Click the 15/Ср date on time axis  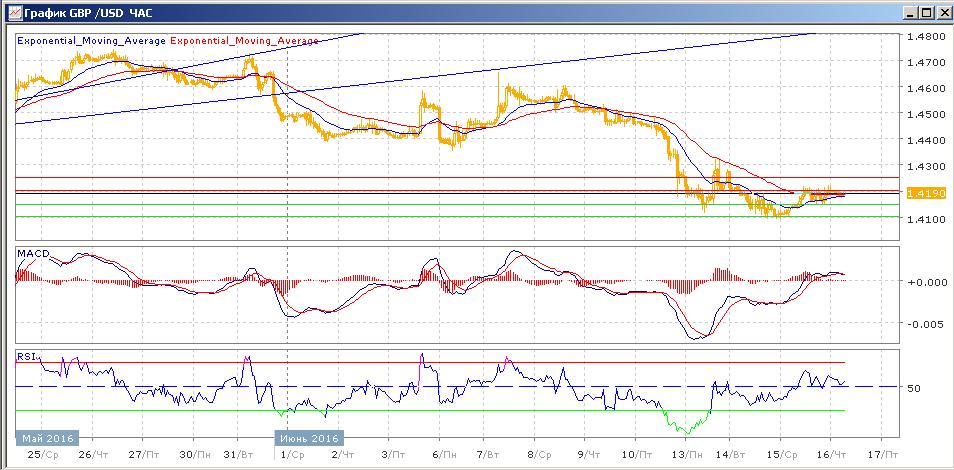pyautogui.click(x=781, y=454)
